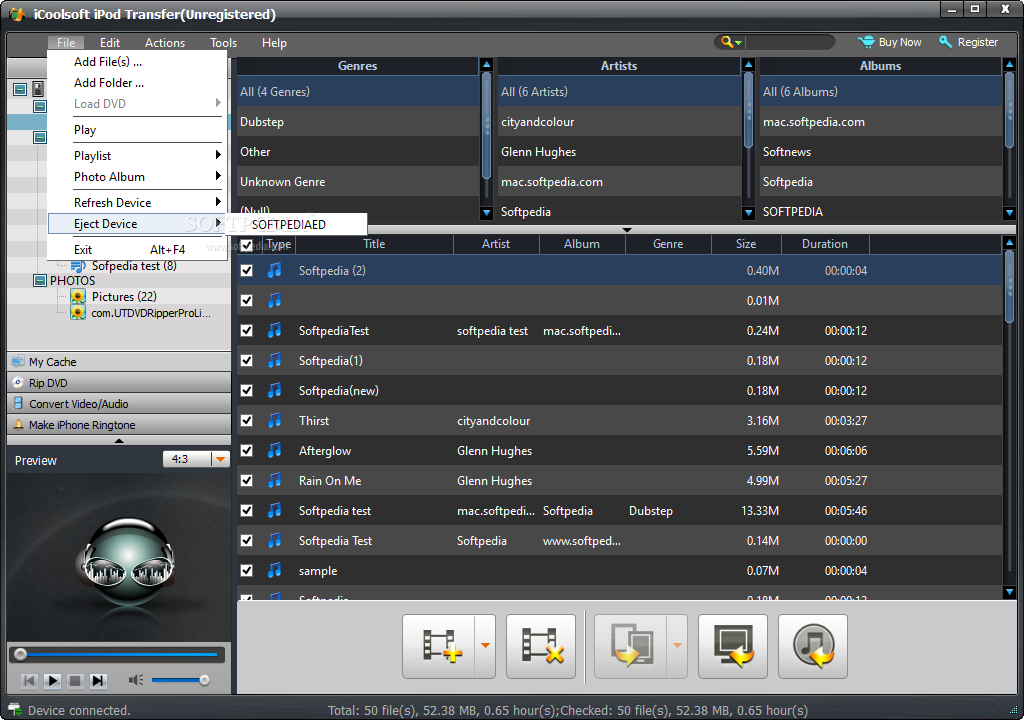Sort by the Title column header
This screenshot has height=720, width=1024.
tap(374, 244)
